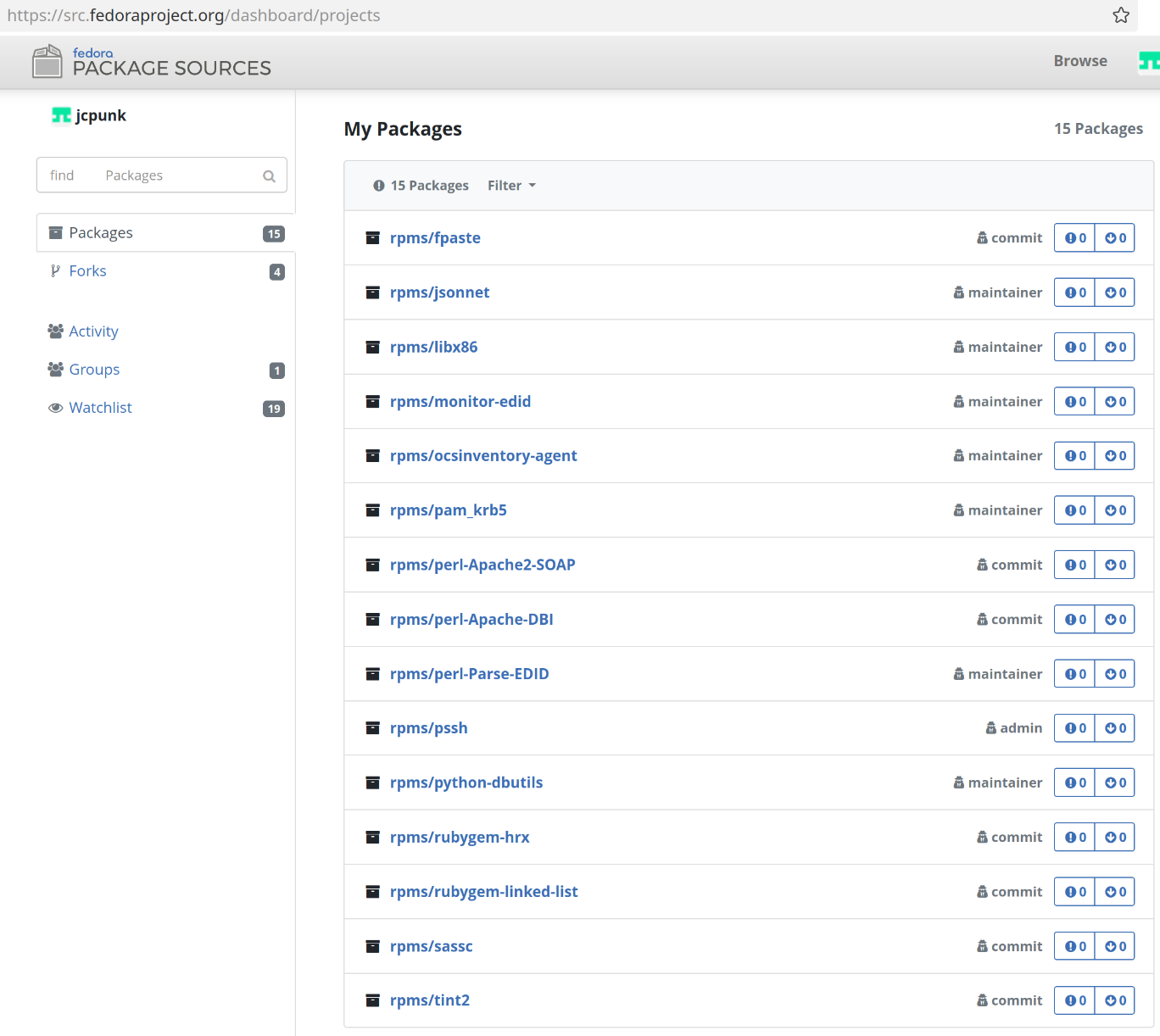Open issues count for rpms/perl-Parse-EDID
1160x1036 pixels.
1074,674
